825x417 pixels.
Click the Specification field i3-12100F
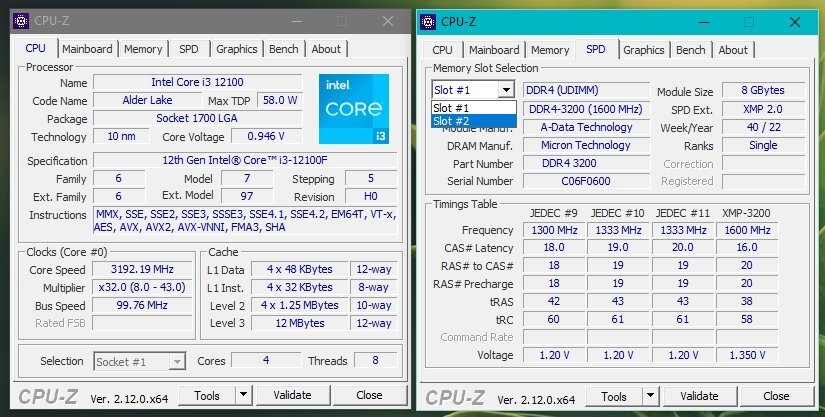pos(245,160)
